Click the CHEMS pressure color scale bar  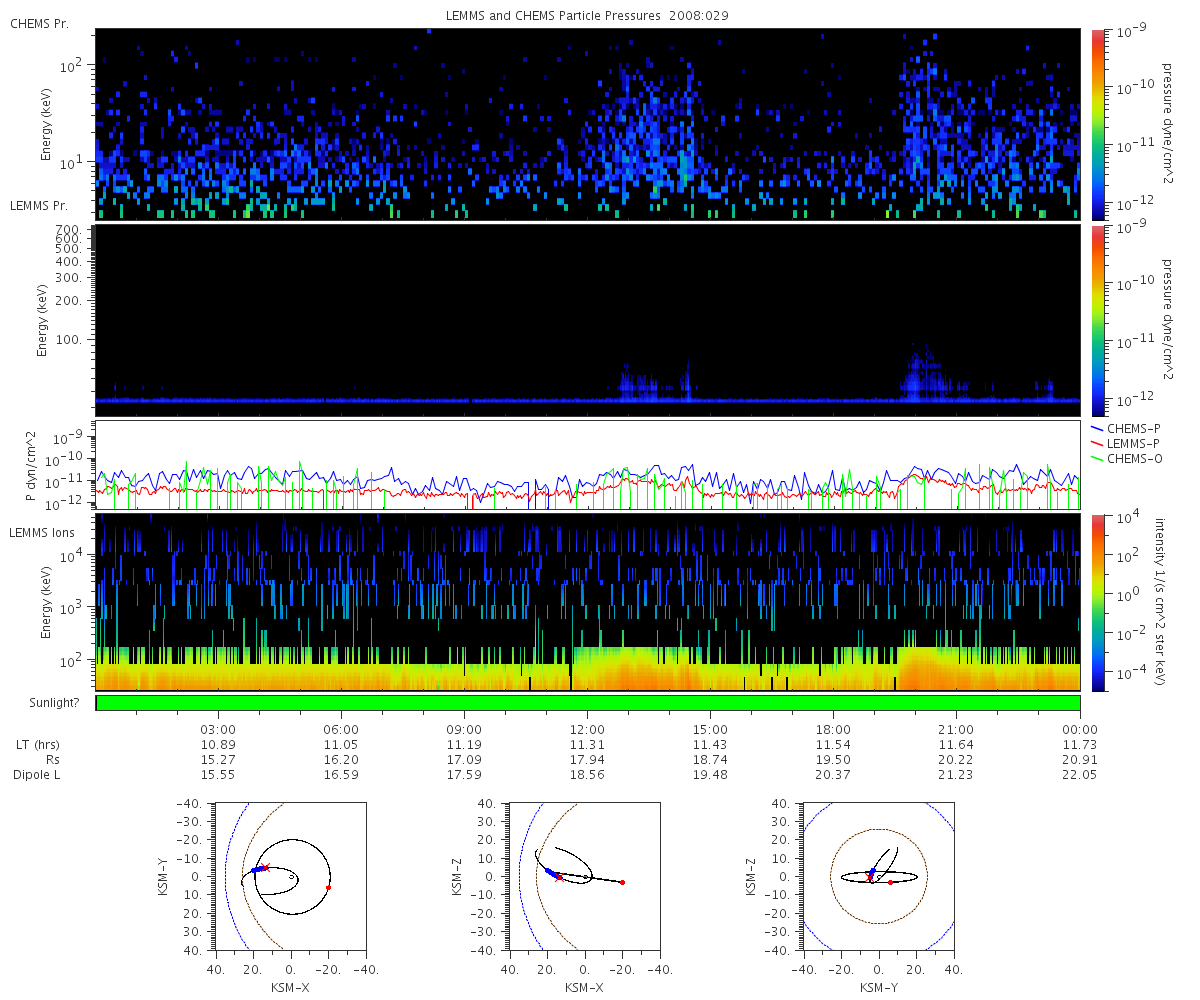(x=1097, y=124)
